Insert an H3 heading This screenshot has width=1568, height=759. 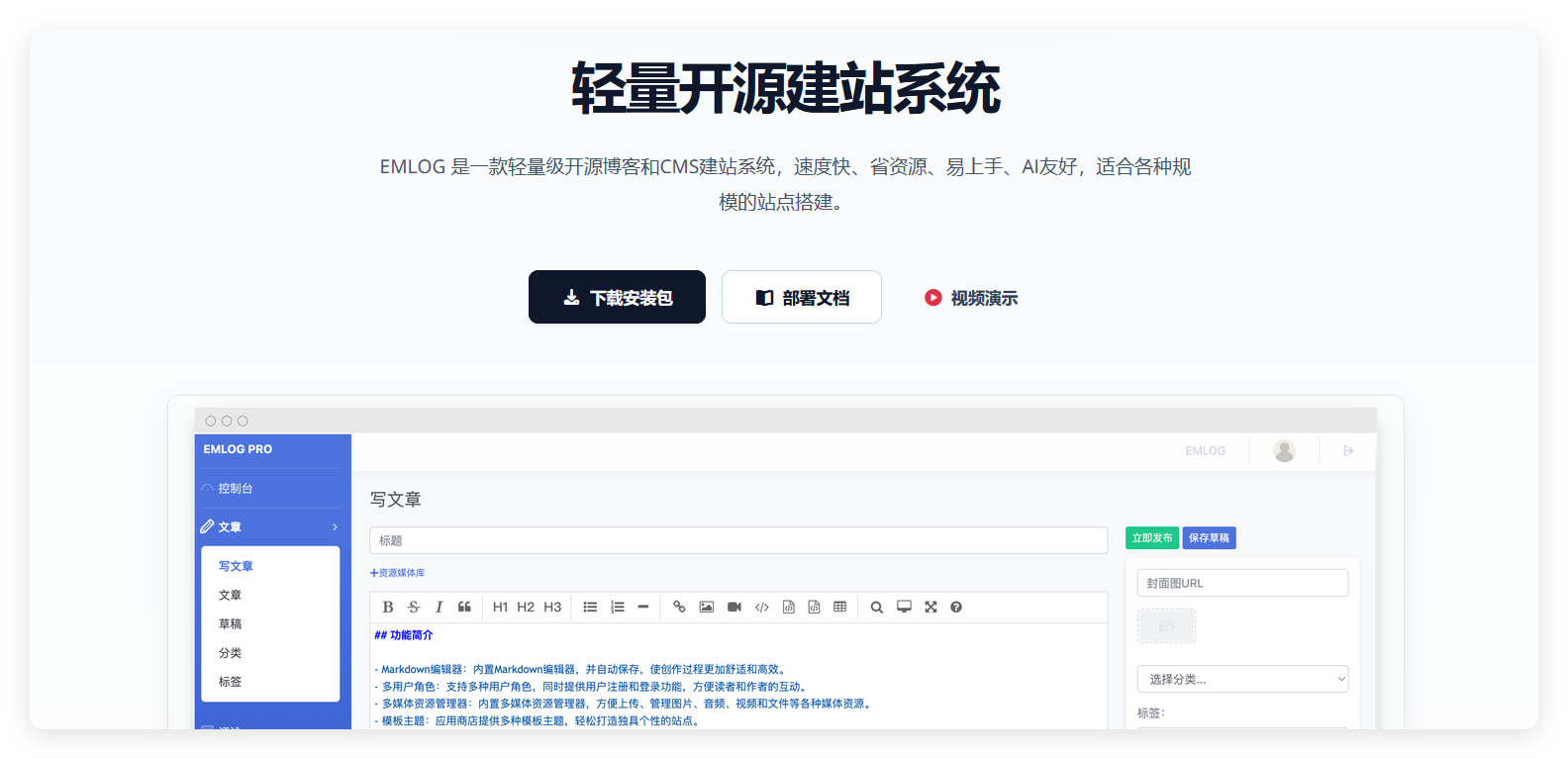coord(552,607)
